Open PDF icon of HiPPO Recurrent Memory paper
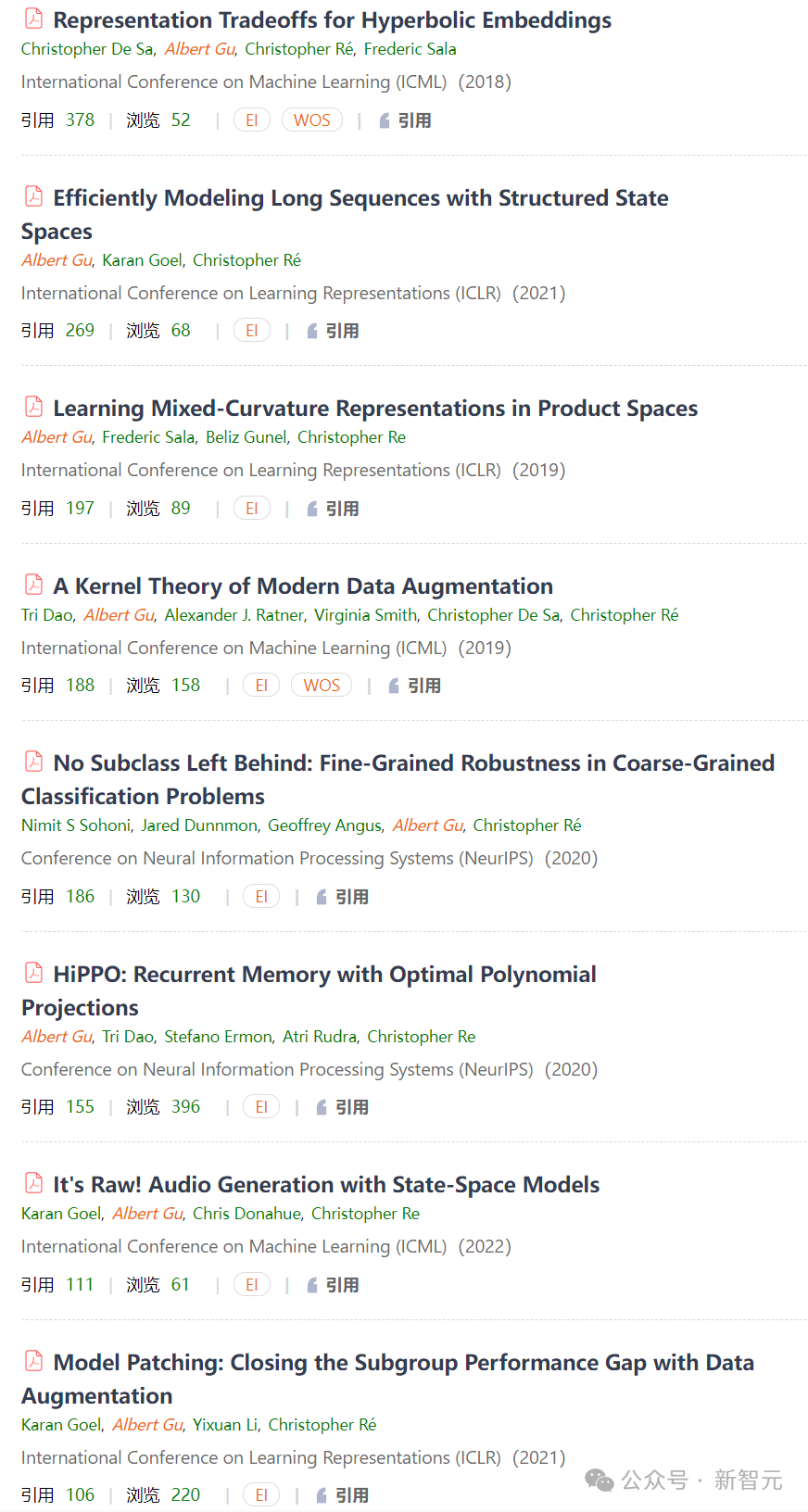The height and width of the screenshot is (1512, 808). coord(33,972)
